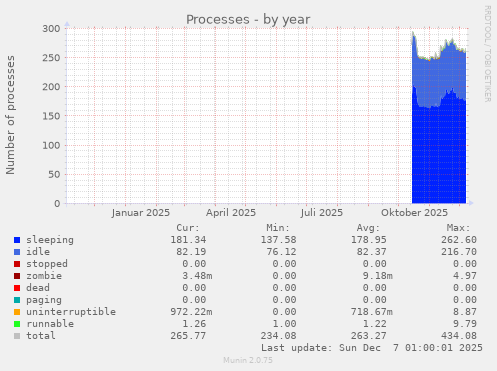The width and height of the screenshot is (497, 371).
Task: Click the uninterruptible legend color swatch
Action: pyautogui.click(x=17, y=312)
